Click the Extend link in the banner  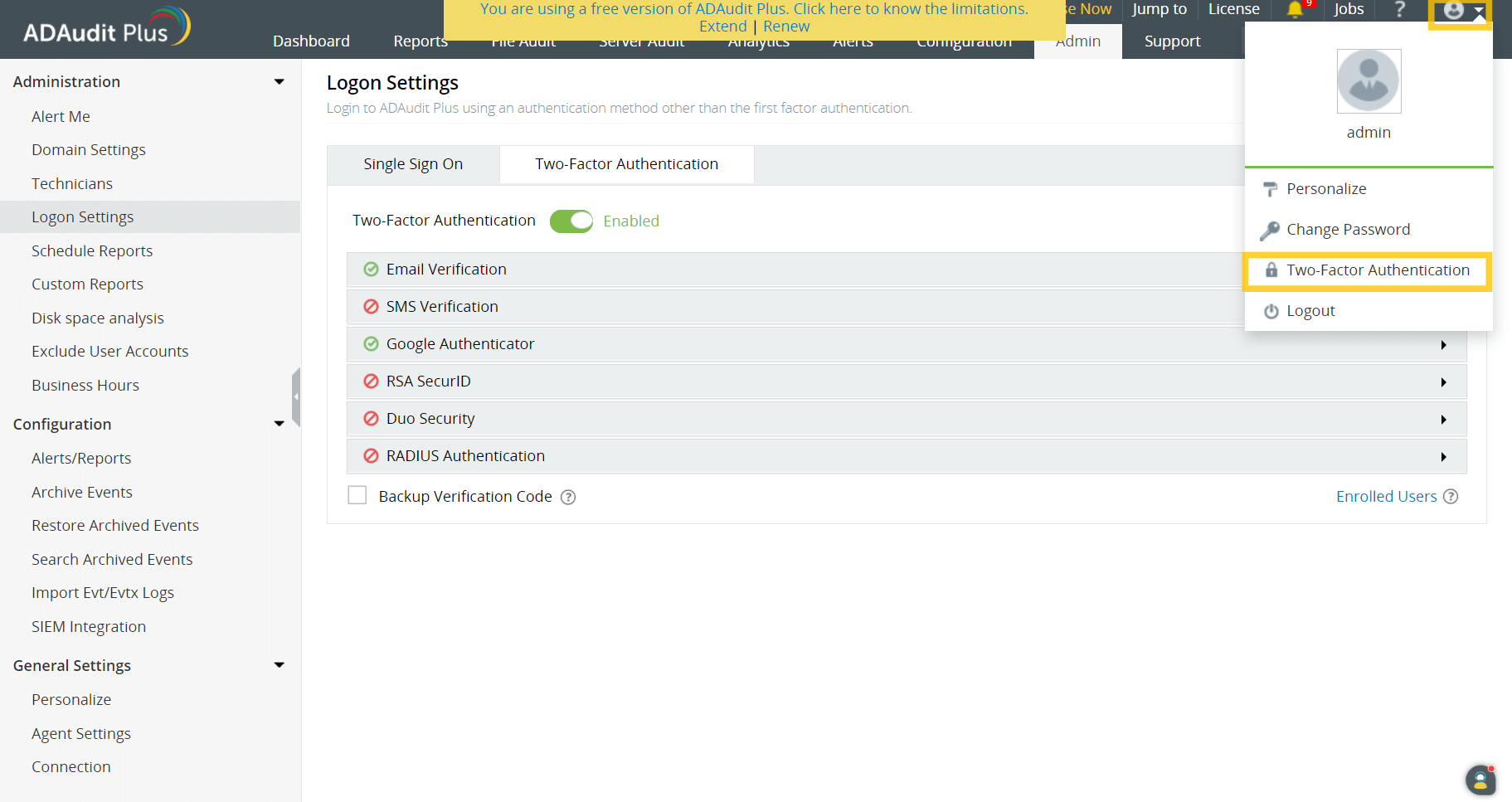point(722,27)
